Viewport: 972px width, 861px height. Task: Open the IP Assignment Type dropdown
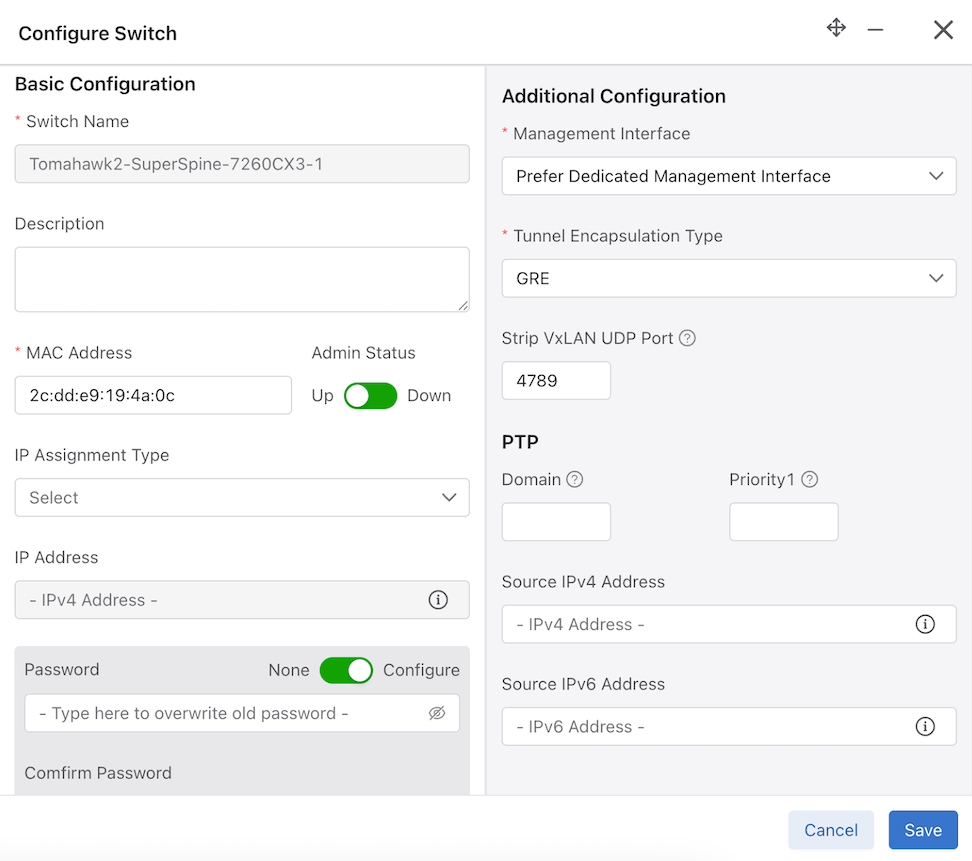point(242,498)
